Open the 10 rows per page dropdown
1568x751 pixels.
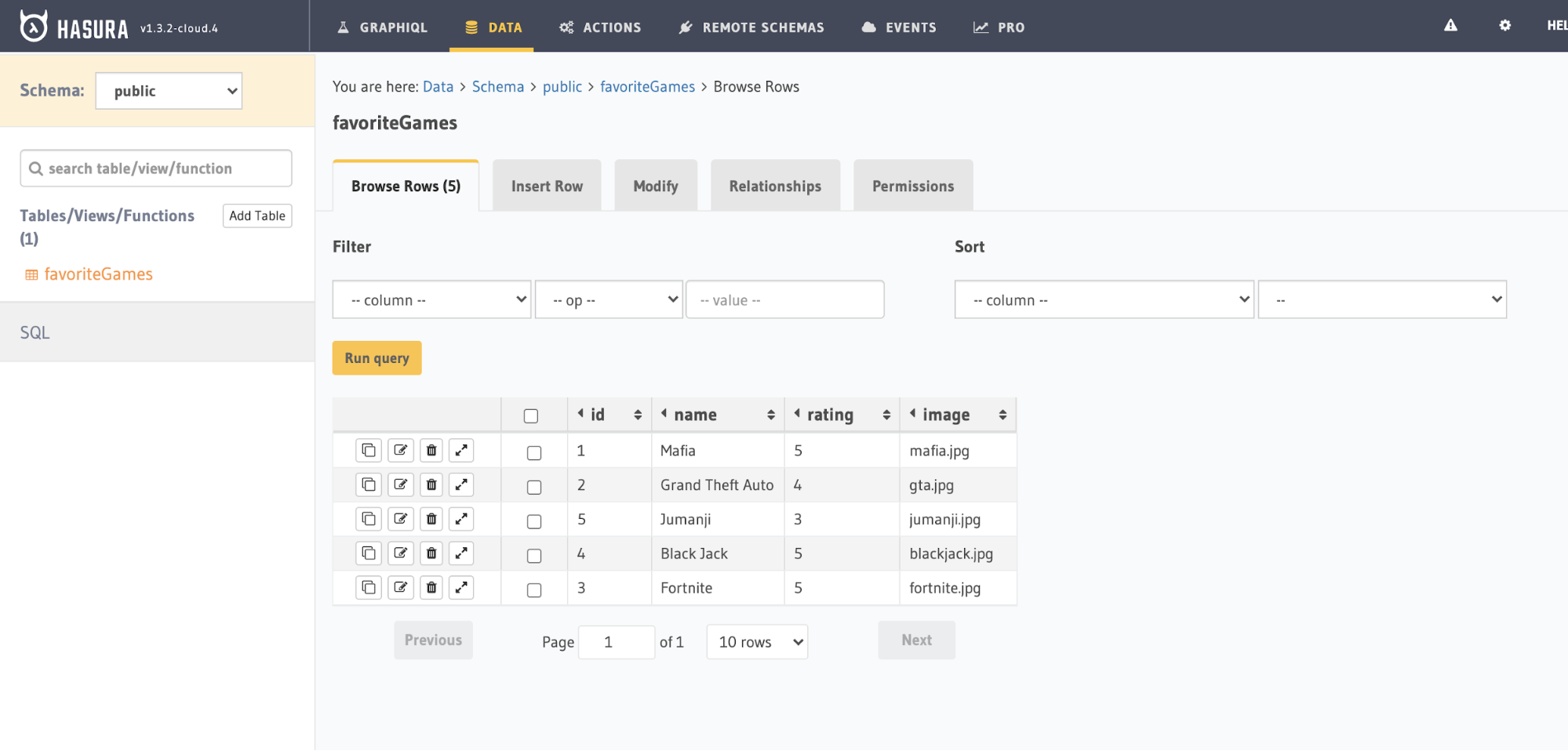pyautogui.click(x=755, y=641)
